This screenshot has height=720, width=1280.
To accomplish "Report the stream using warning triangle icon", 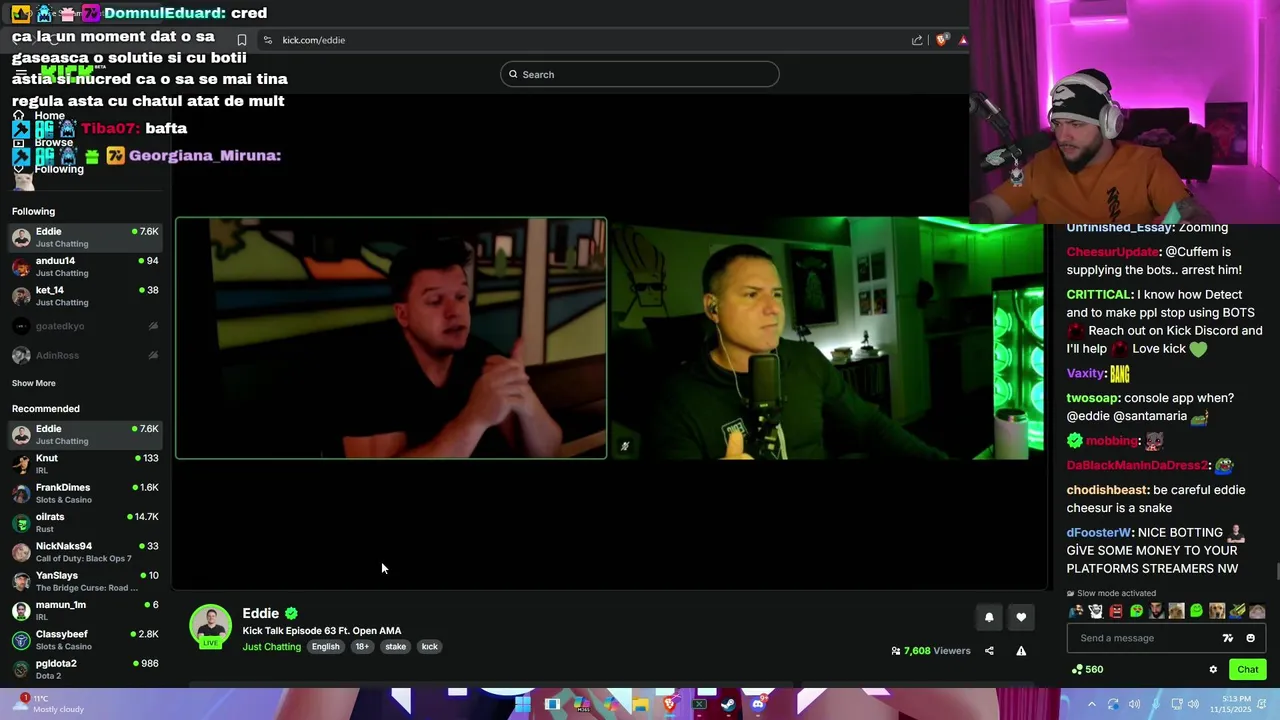I will pyautogui.click(x=1021, y=651).
